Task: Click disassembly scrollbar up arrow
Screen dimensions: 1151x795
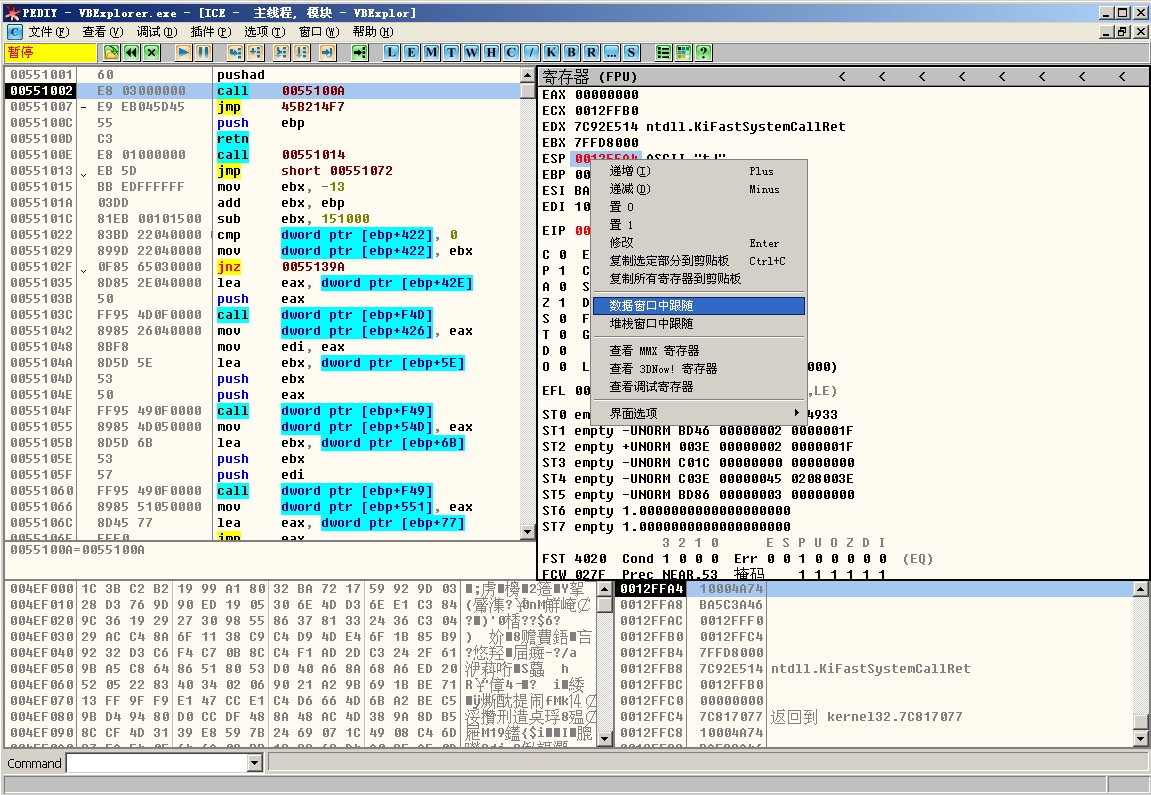Action: (527, 75)
